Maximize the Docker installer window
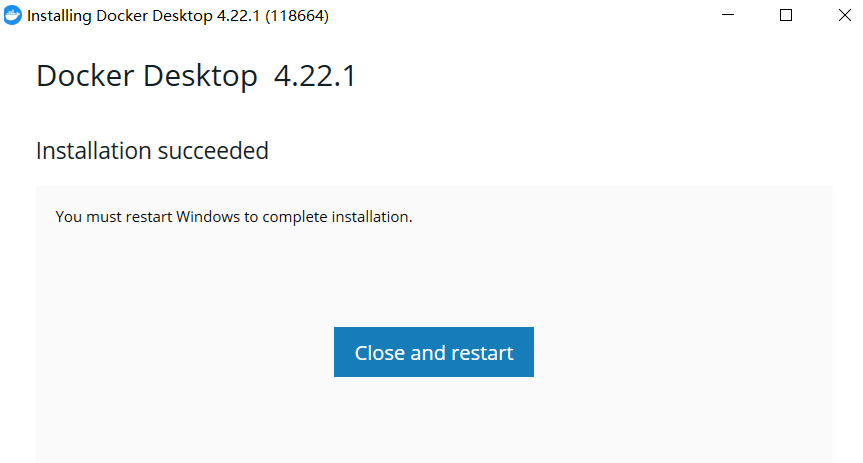This screenshot has width=863, height=463. coord(786,16)
